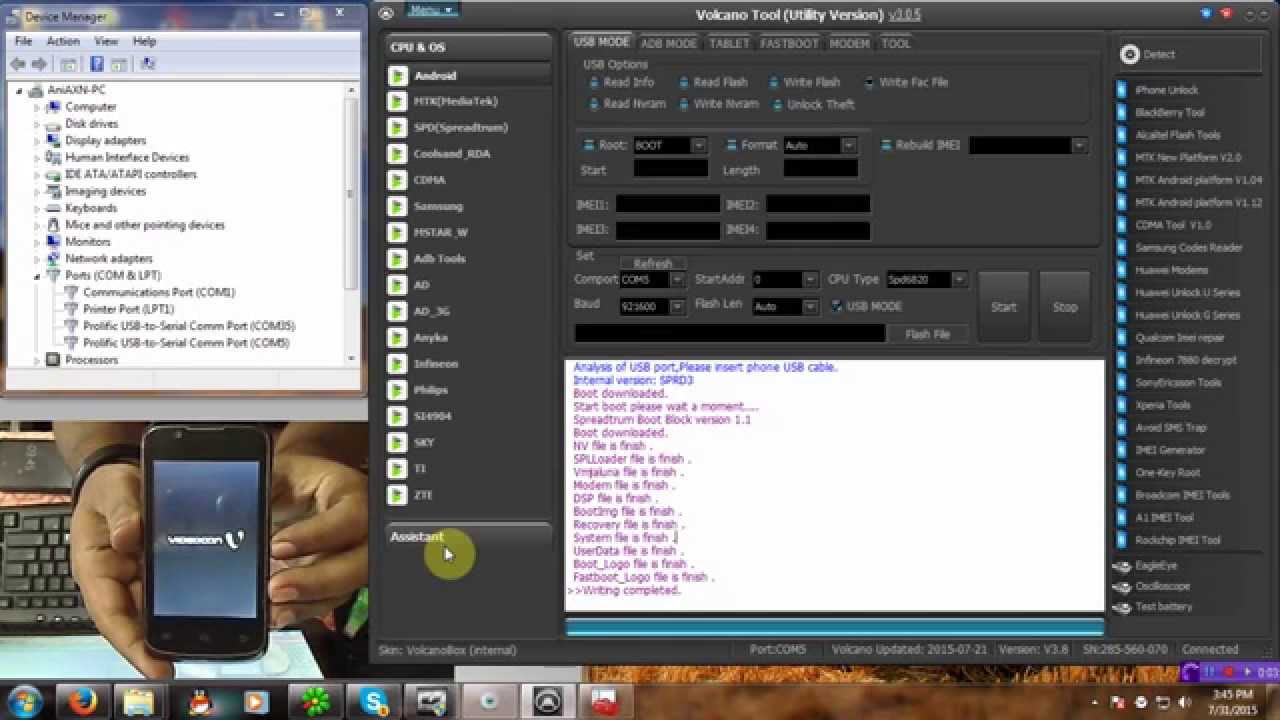Click Device Manager Back arrow toolbar icon
Image resolution: width=1280 pixels, height=720 pixels.
point(18,64)
